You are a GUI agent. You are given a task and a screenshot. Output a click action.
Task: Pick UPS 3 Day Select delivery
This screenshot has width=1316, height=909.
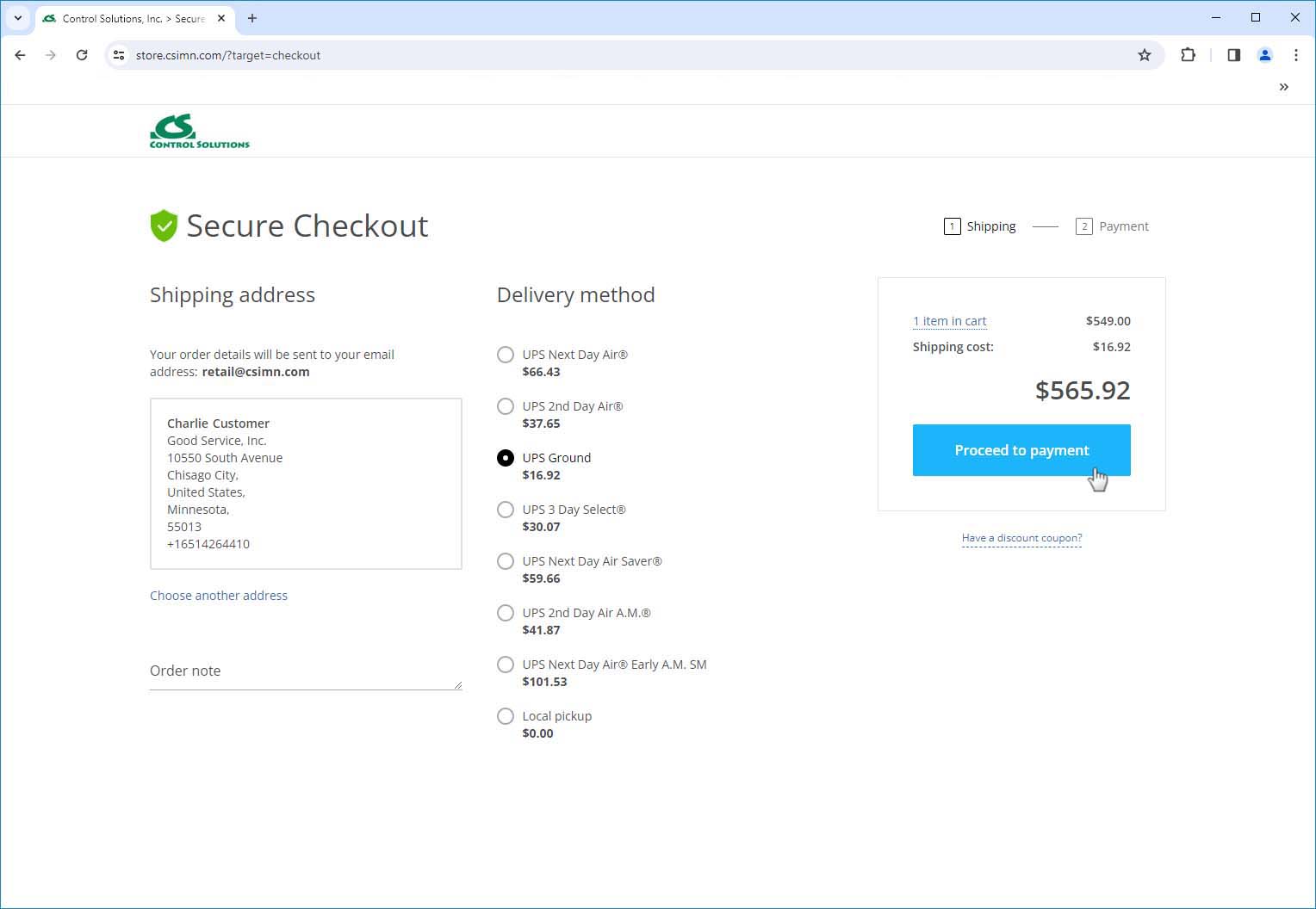pos(506,510)
